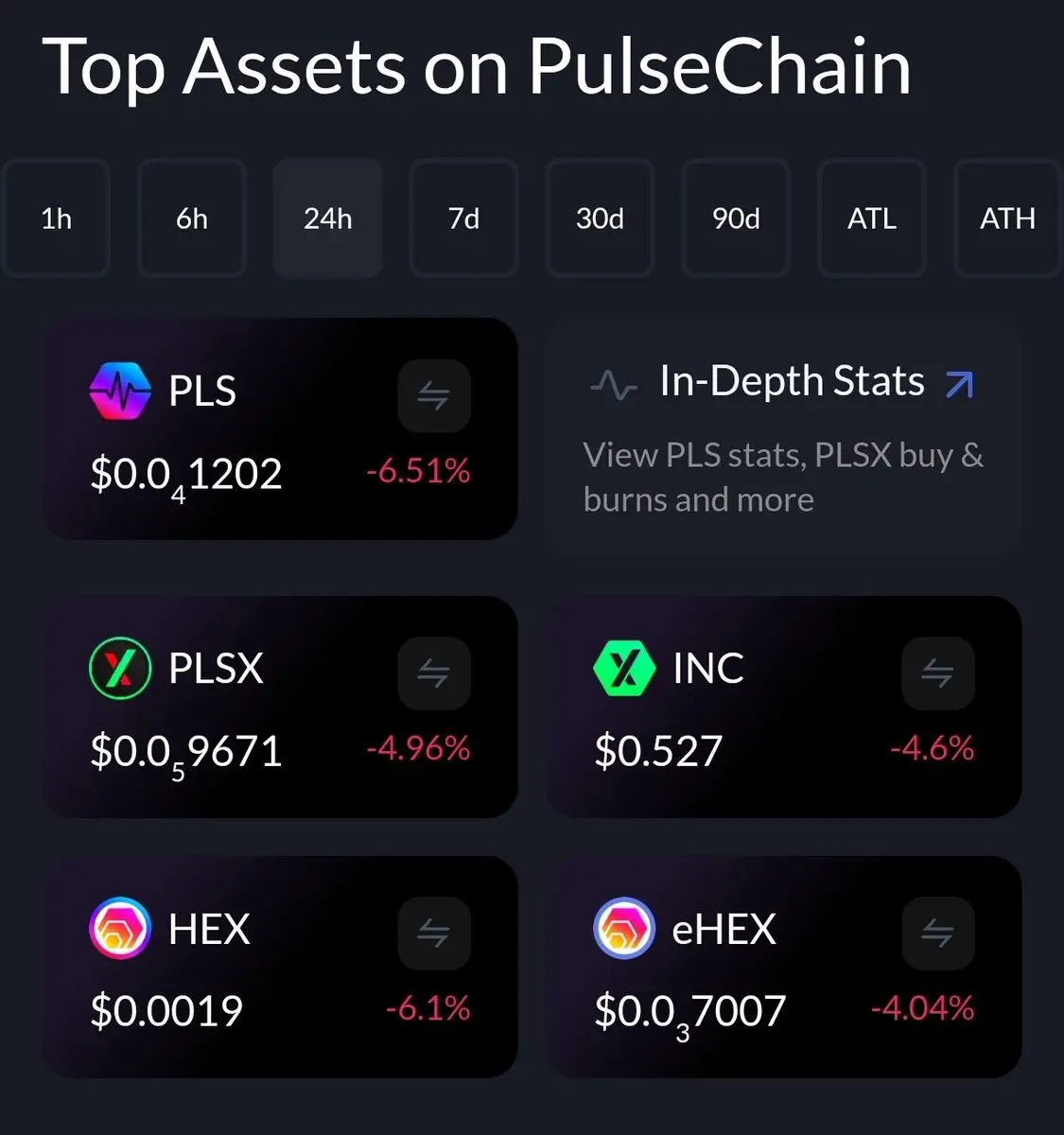
Task: Toggle the swap arrows on INC card
Action: pyautogui.click(x=937, y=673)
